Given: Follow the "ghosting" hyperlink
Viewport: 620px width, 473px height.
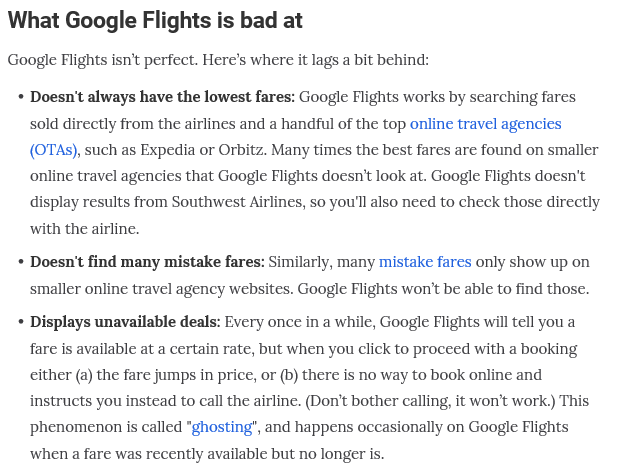Looking at the screenshot, I should 222,427.
